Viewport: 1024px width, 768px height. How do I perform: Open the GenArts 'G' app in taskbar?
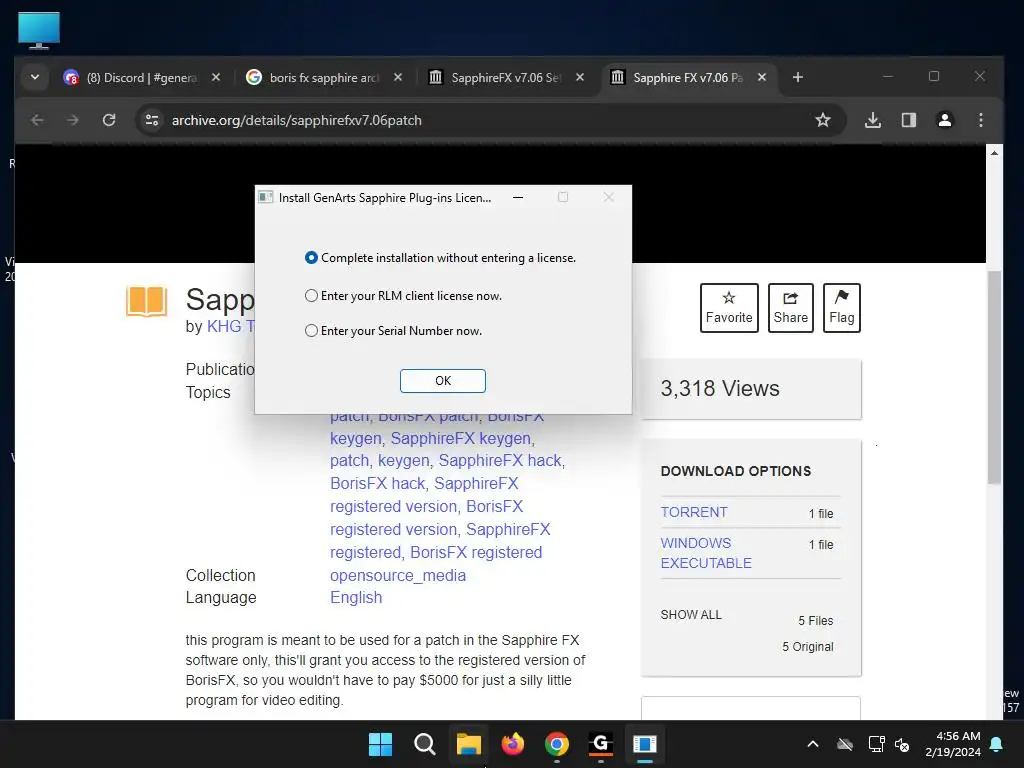(x=600, y=744)
